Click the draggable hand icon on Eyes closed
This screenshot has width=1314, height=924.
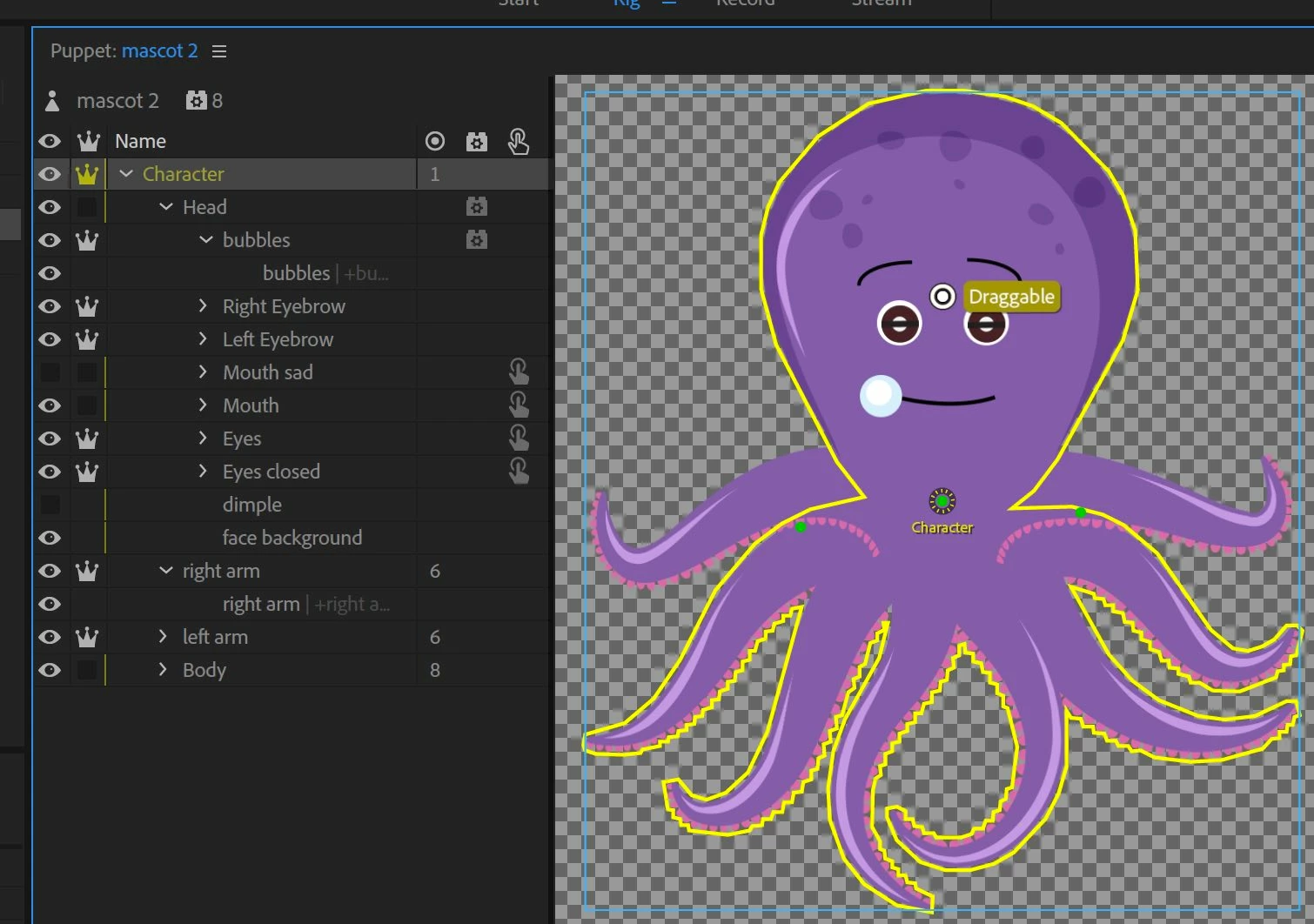[x=519, y=472]
